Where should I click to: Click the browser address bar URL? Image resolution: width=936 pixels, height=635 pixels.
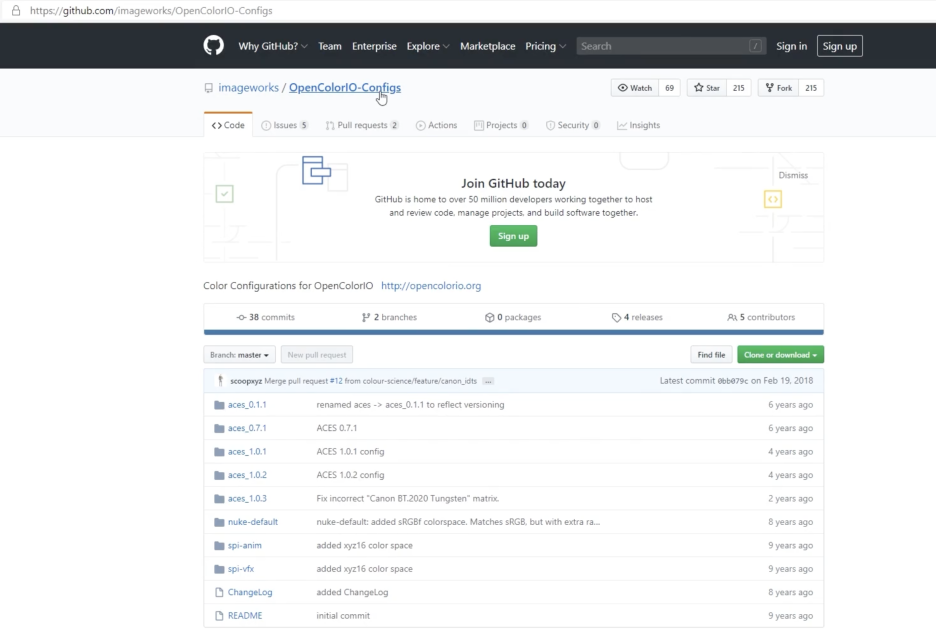coord(151,10)
